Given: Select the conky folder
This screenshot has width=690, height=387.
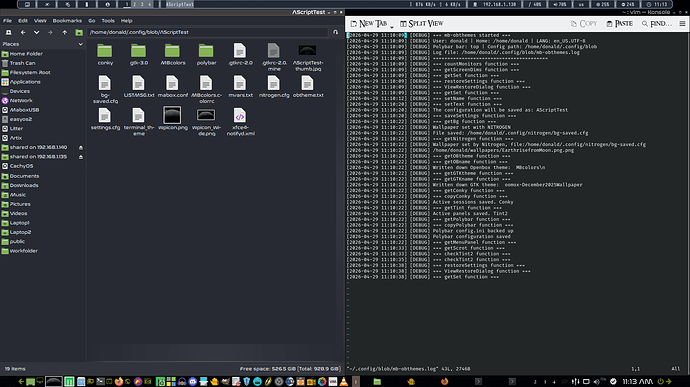Looking at the screenshot, I should [x=105, y=55].
